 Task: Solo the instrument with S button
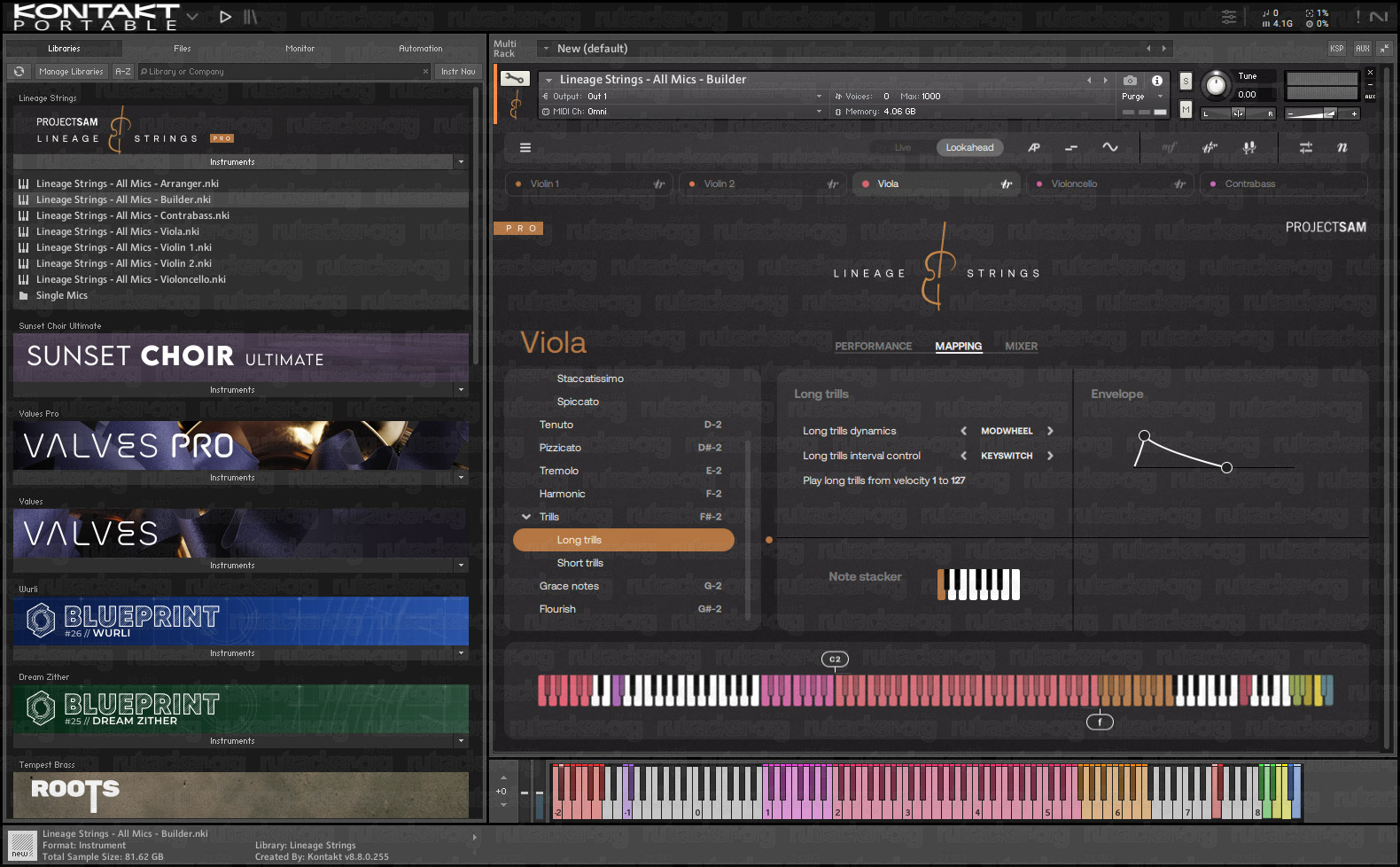click(x=1186, y=82)
